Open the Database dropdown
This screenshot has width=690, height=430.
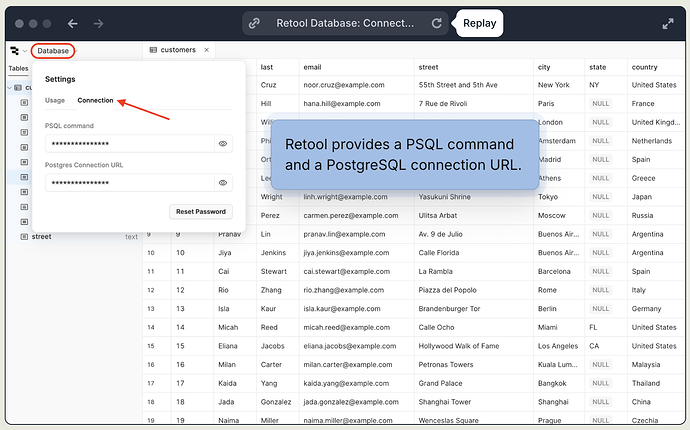pyautogui.click(x=53, y=51)
